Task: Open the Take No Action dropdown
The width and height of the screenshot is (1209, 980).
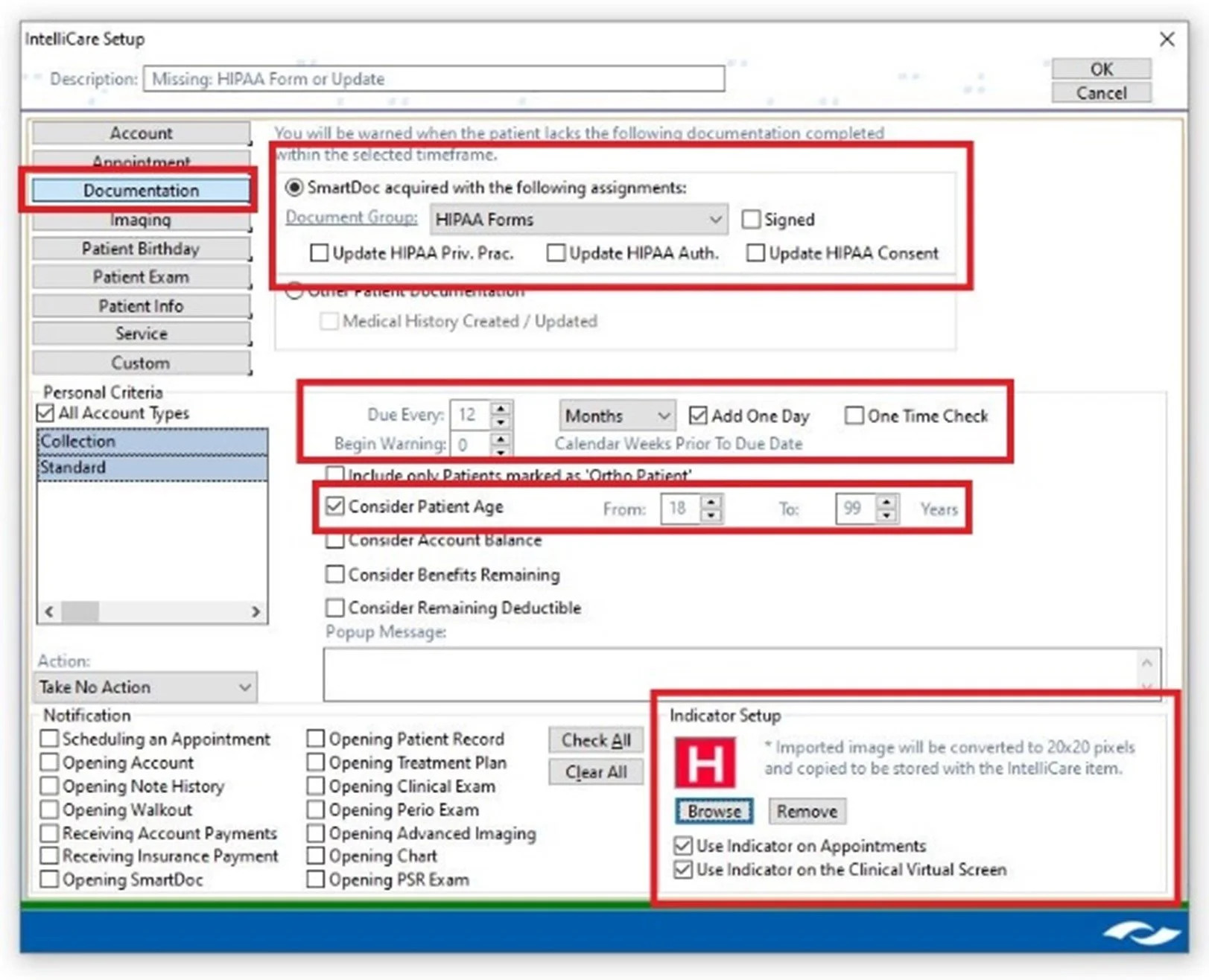Action: click(x=145, y=687)
